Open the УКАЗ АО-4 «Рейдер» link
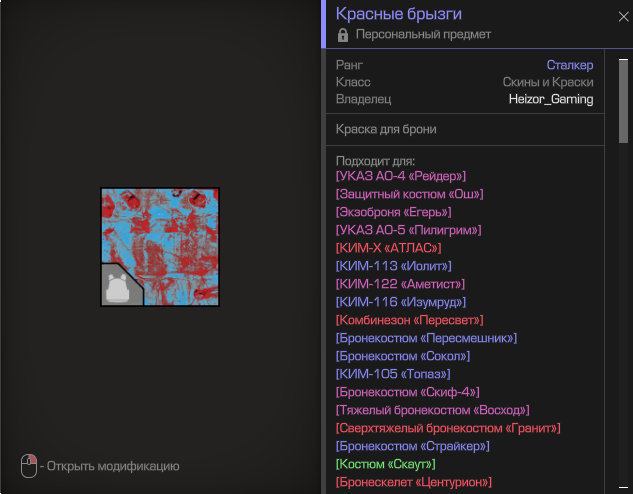The image size is (633, 494). pyautogui.click(x=401, y=176)
